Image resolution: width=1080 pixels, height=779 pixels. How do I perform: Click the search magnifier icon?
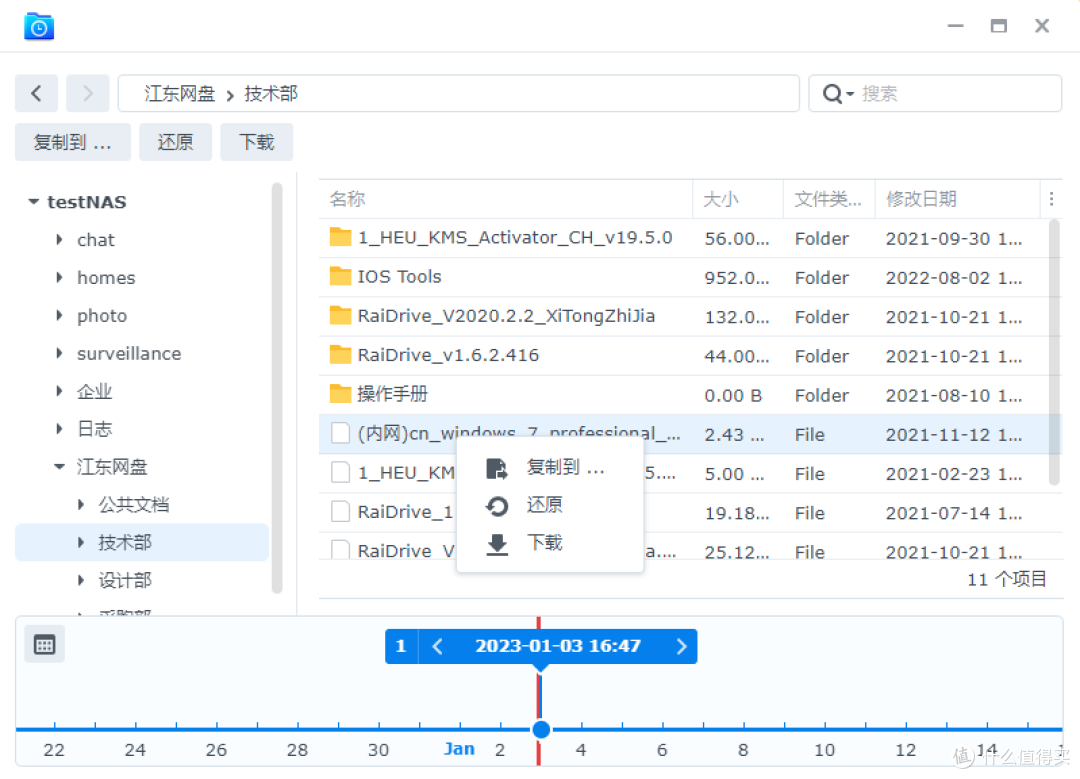832,93
